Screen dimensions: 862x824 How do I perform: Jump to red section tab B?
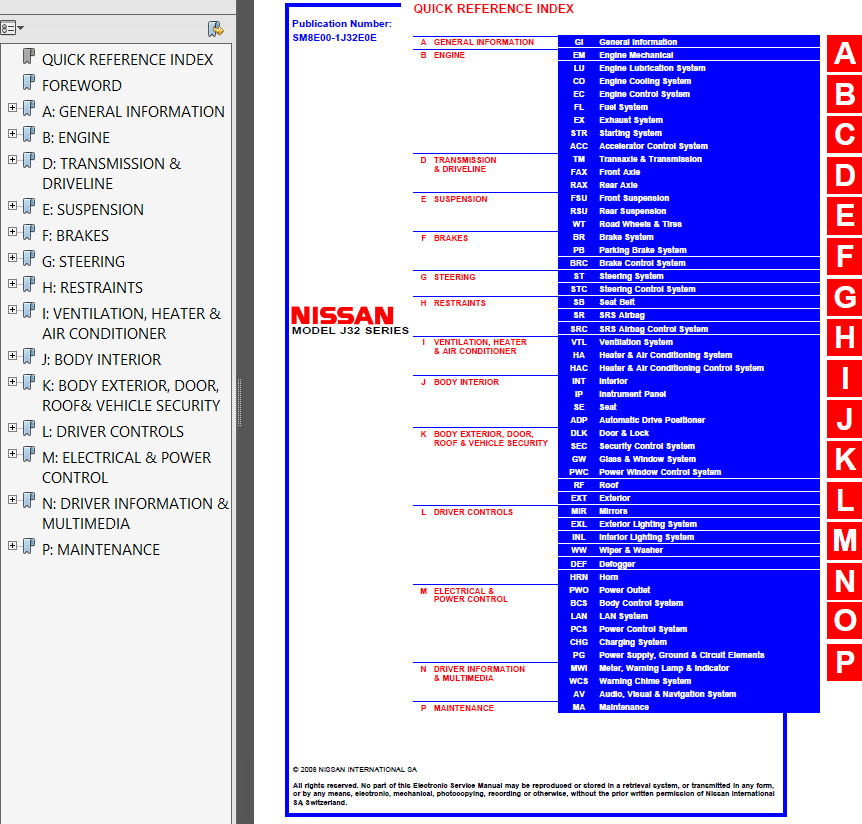(x=844, y=94)
